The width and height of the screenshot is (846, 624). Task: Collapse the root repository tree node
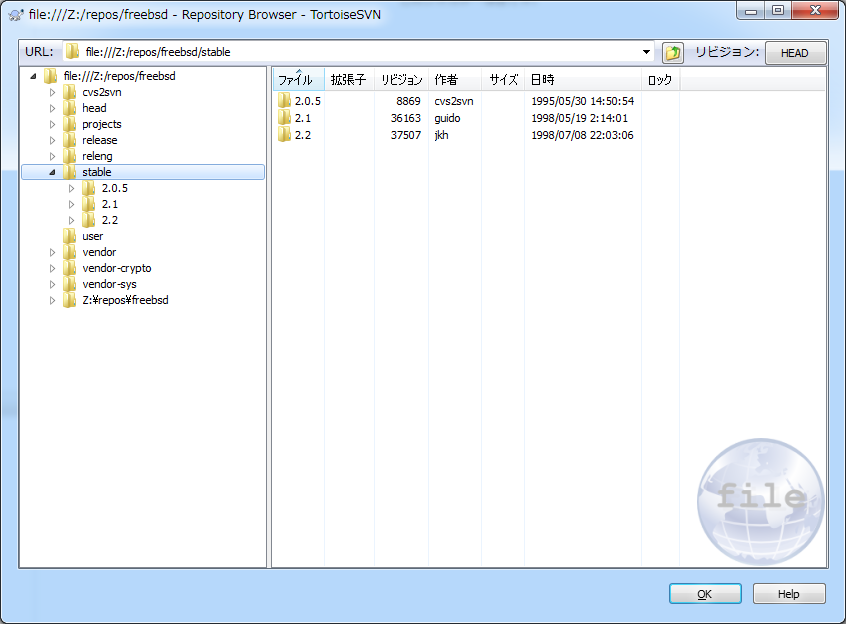[33, 77]
